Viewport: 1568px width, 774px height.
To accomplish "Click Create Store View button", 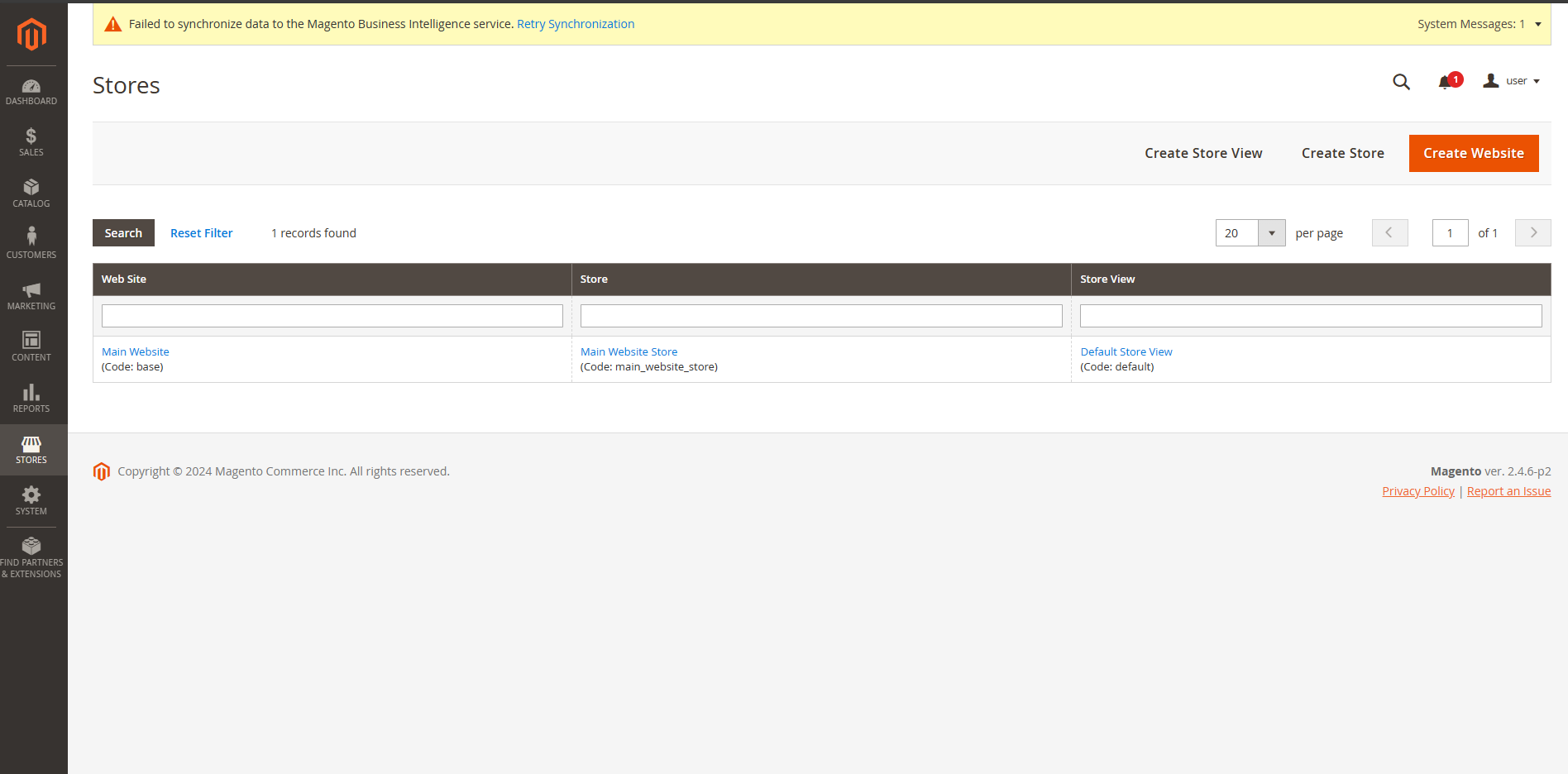I will 1203,154.
